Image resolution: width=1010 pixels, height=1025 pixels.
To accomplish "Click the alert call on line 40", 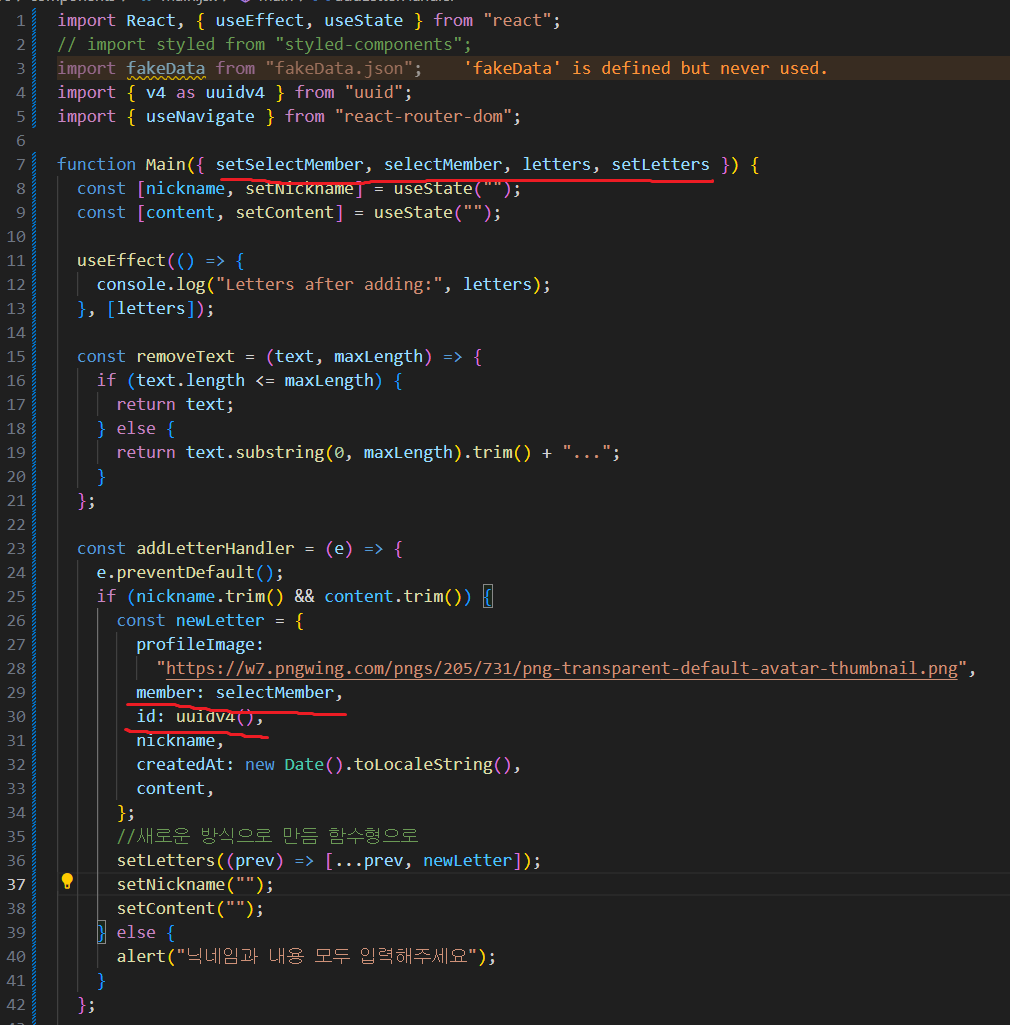I will (x=141, y=956).
